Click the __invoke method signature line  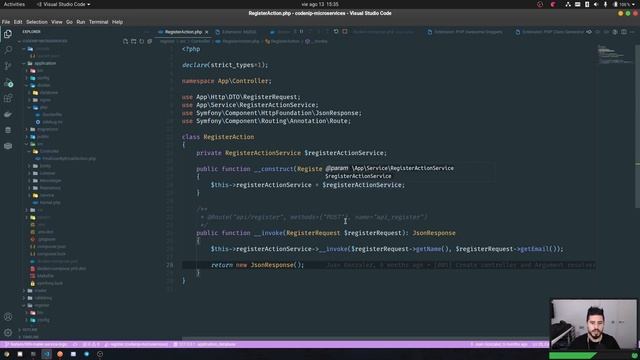(326, 233)
